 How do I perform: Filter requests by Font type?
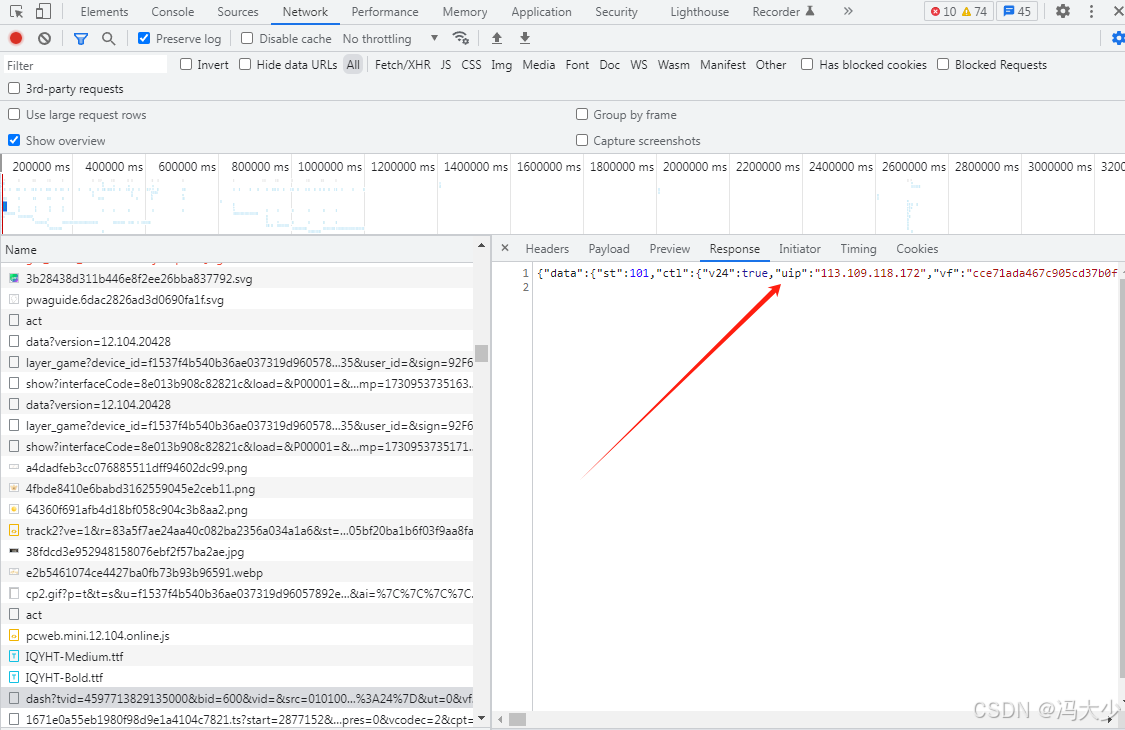click(577, 65)
